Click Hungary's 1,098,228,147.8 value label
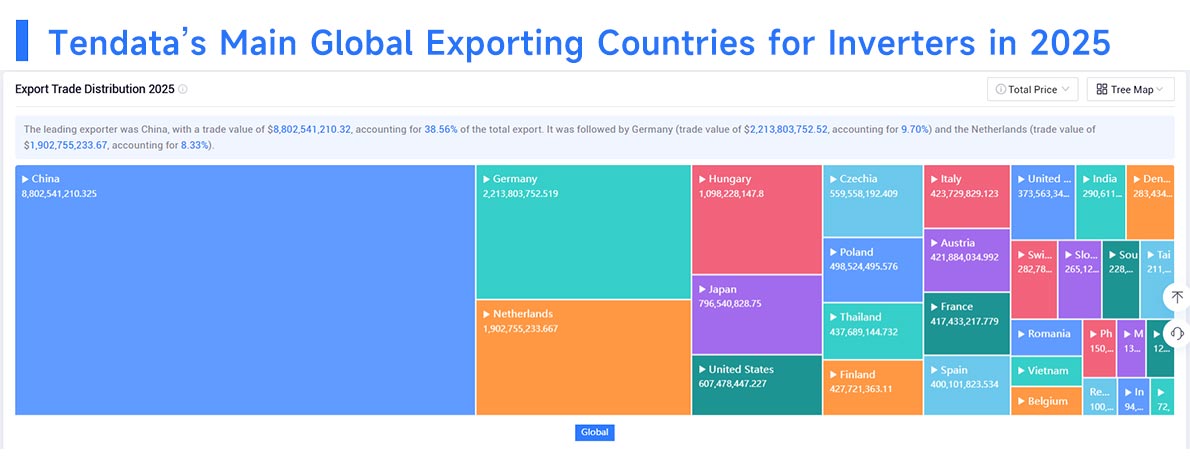Screen dimensions: 1190x456 point(731,193)
